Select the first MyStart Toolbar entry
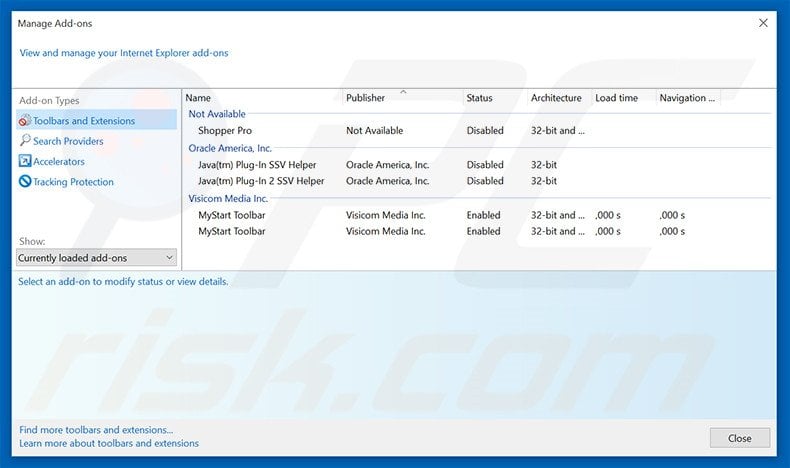Image resolution: width=790 pixels, height=468 pixels. tap(232, 215)
